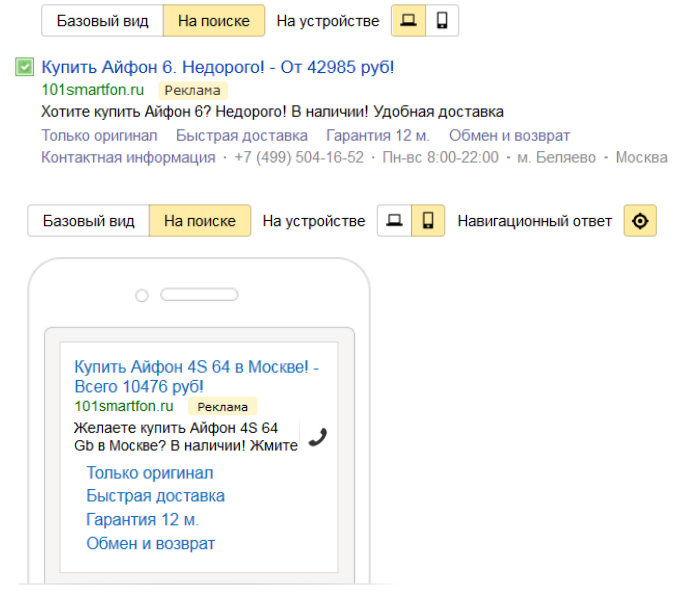This screenshot has height=592, width=683.
Task: Switch to Базовый вид in top bar
Action: pyautogui.click(x=102, y=20)
